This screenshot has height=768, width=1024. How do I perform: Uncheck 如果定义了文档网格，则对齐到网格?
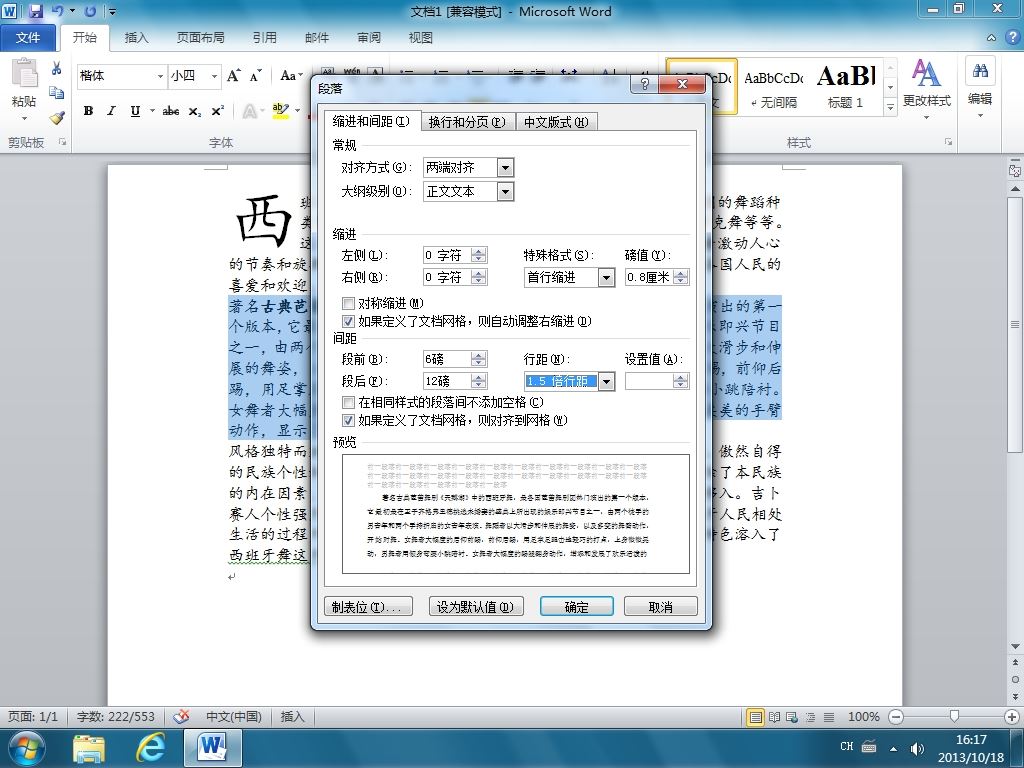(348, 421)
